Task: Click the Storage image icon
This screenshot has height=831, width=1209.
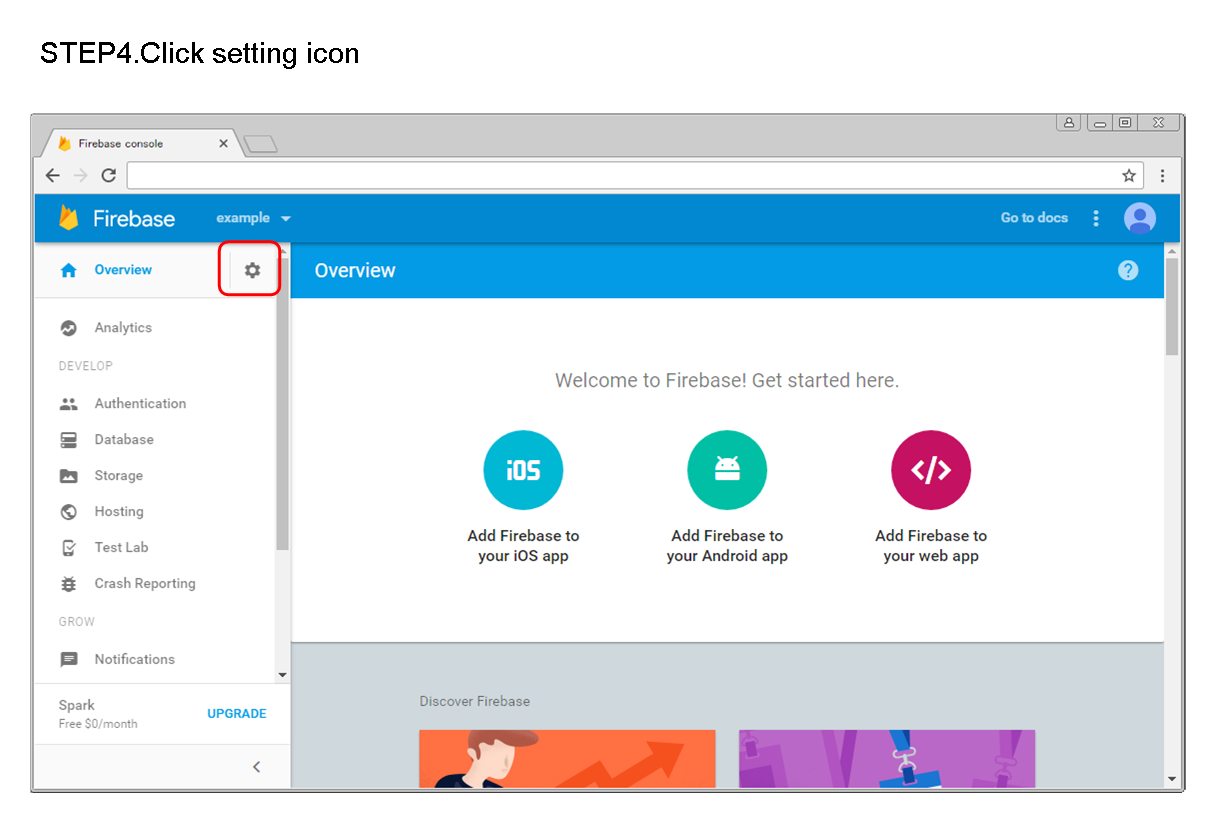Action: tap(69, 476)
